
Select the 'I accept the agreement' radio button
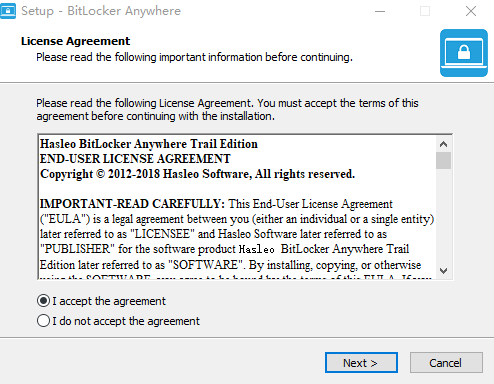tap(43, 301)
